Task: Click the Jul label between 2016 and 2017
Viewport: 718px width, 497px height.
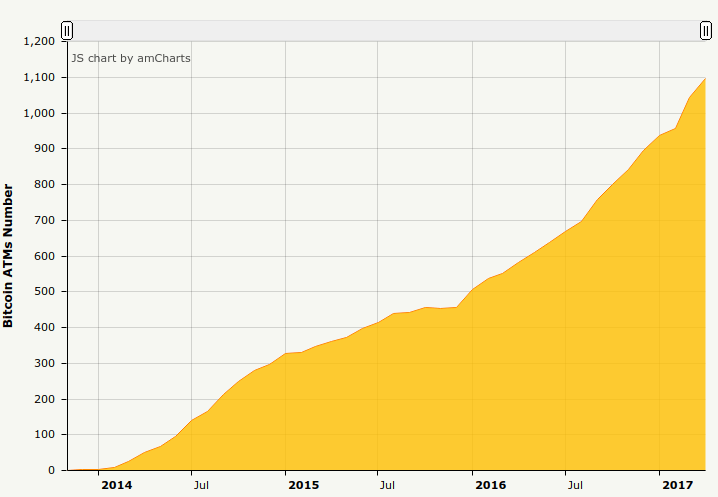Action: point(575,485)
